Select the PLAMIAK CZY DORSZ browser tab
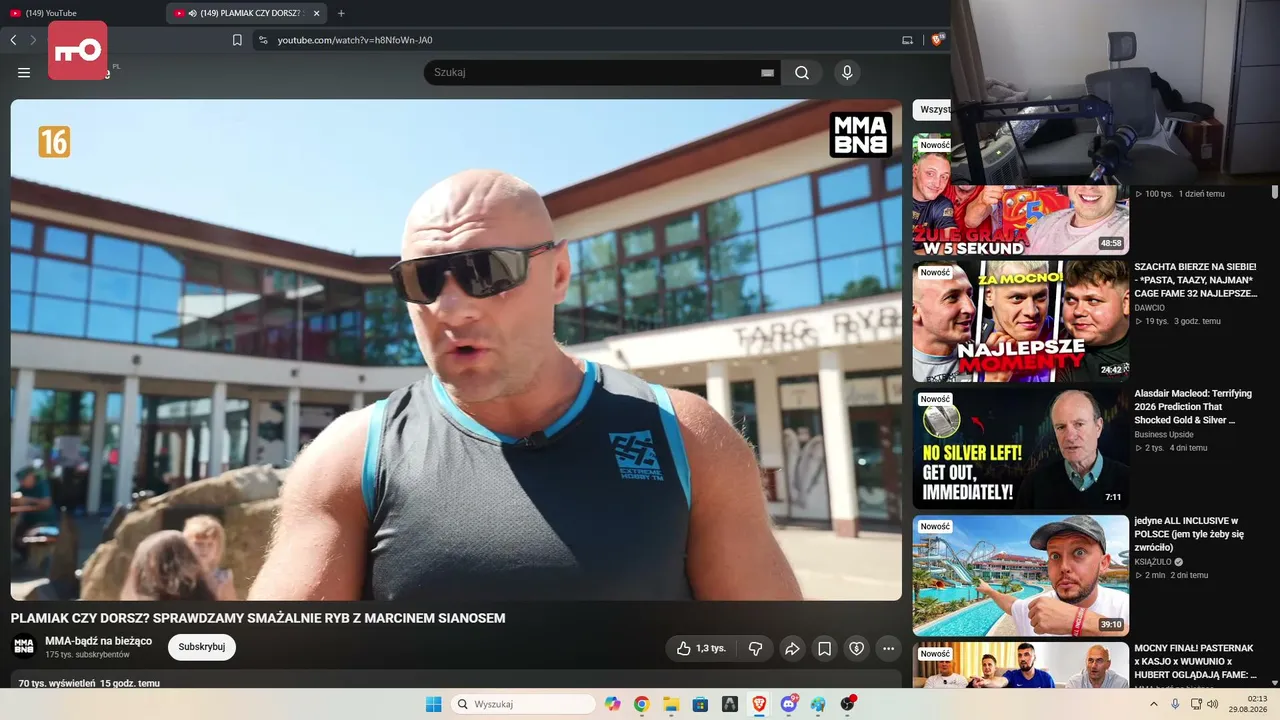 247,13
